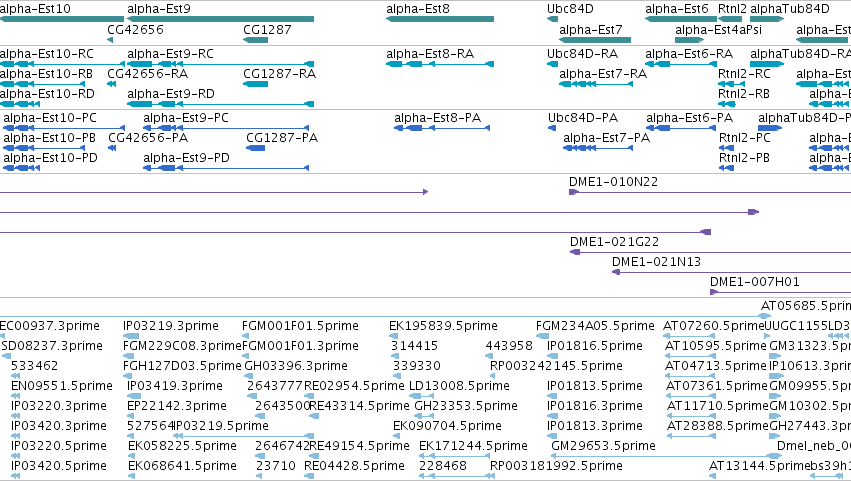Click protein alpha-Est8-PA

pyautogui.click(x=437, y=118)
